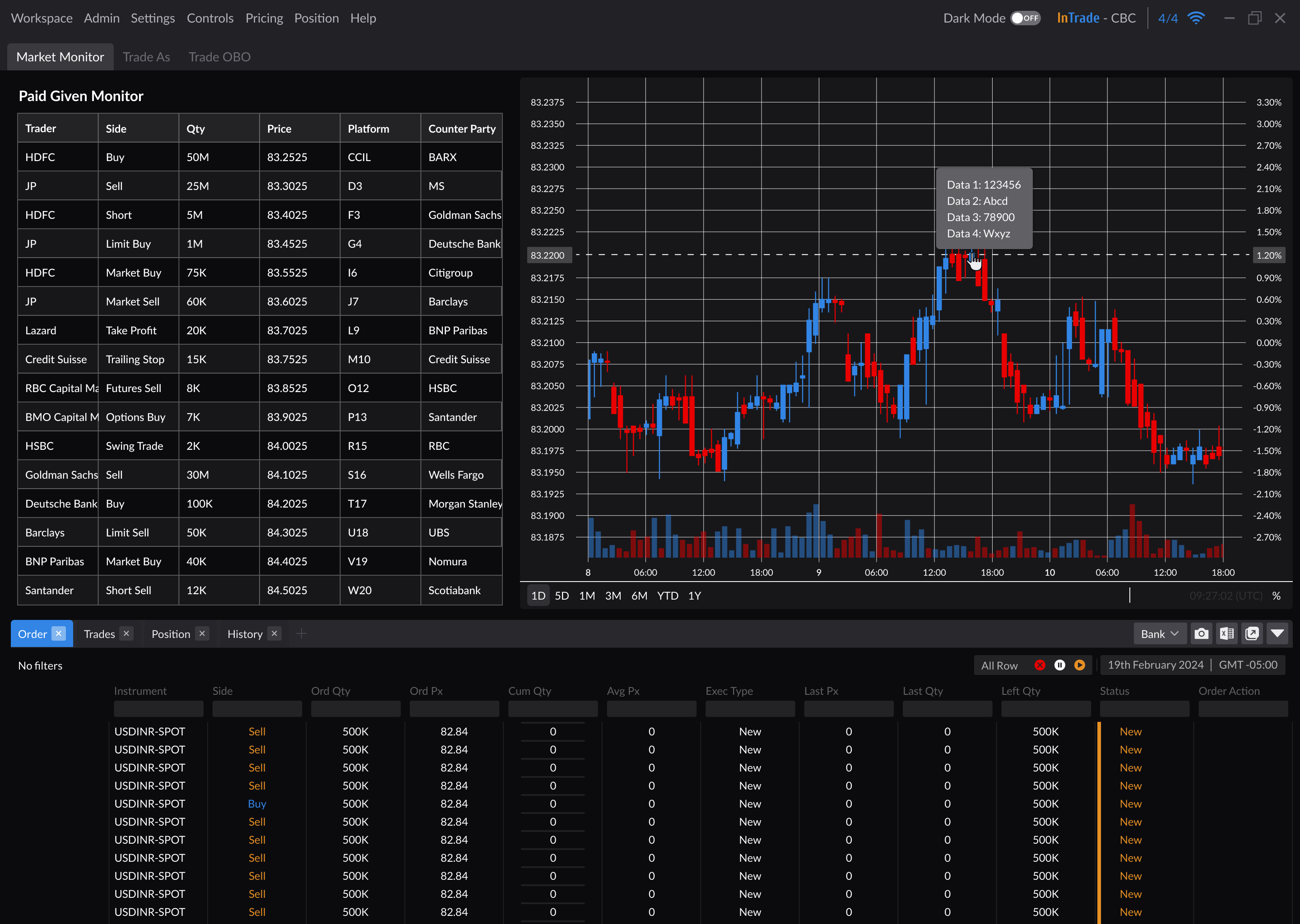The image size is (1300, 924).
Task: Click the 4/4 connection counter
Action: (1168, 18)
